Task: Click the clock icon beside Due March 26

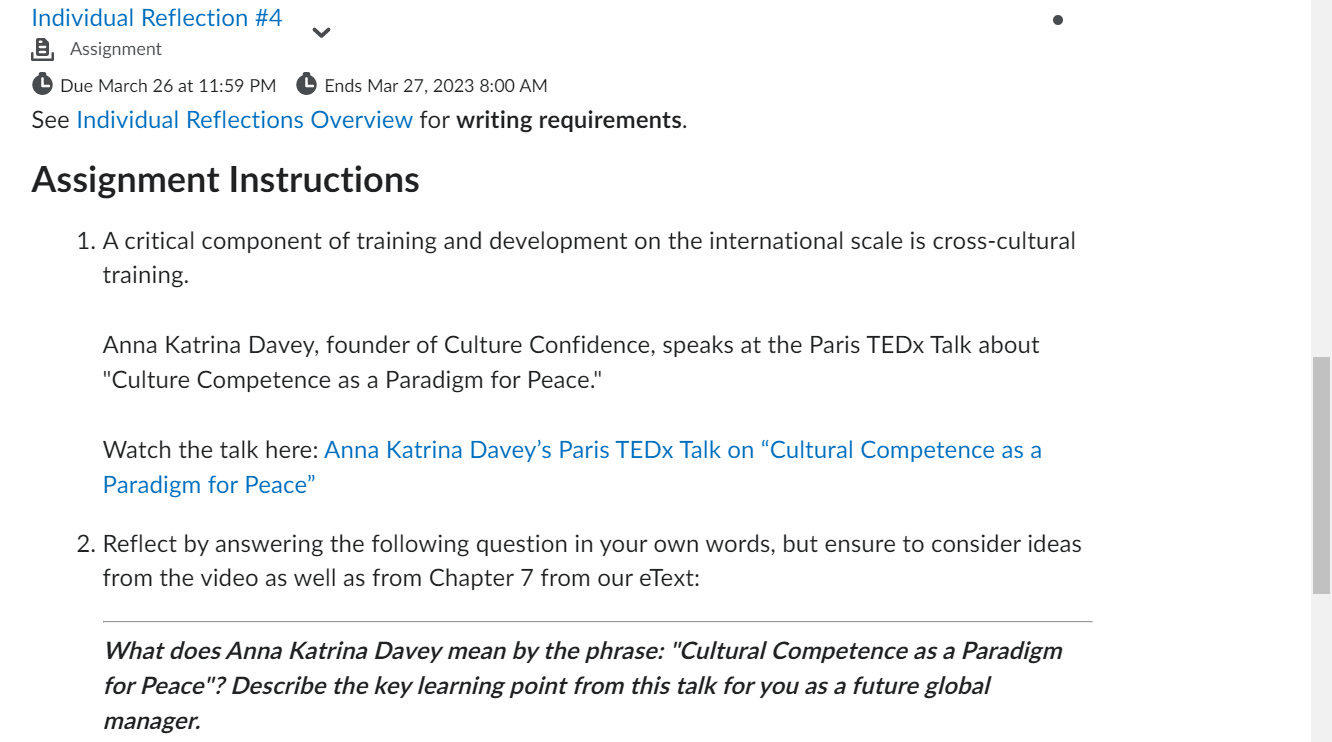Action: pos(43,85)
